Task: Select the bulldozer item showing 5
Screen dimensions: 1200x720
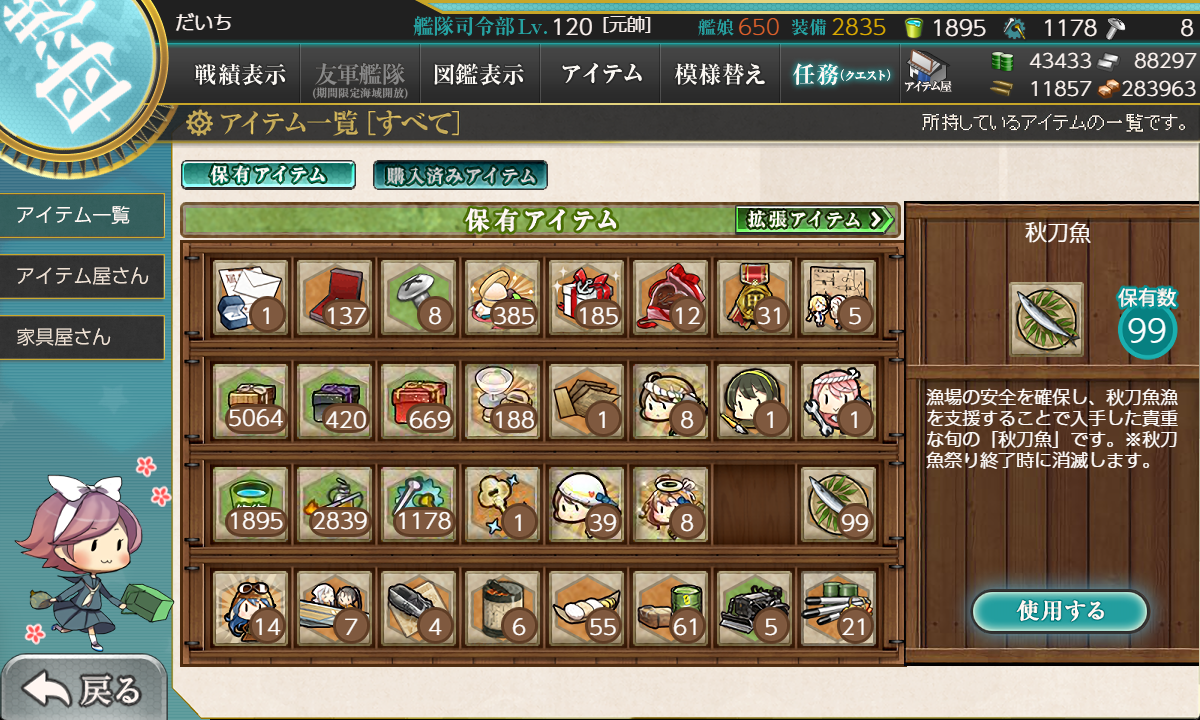Action: [755, 608]
